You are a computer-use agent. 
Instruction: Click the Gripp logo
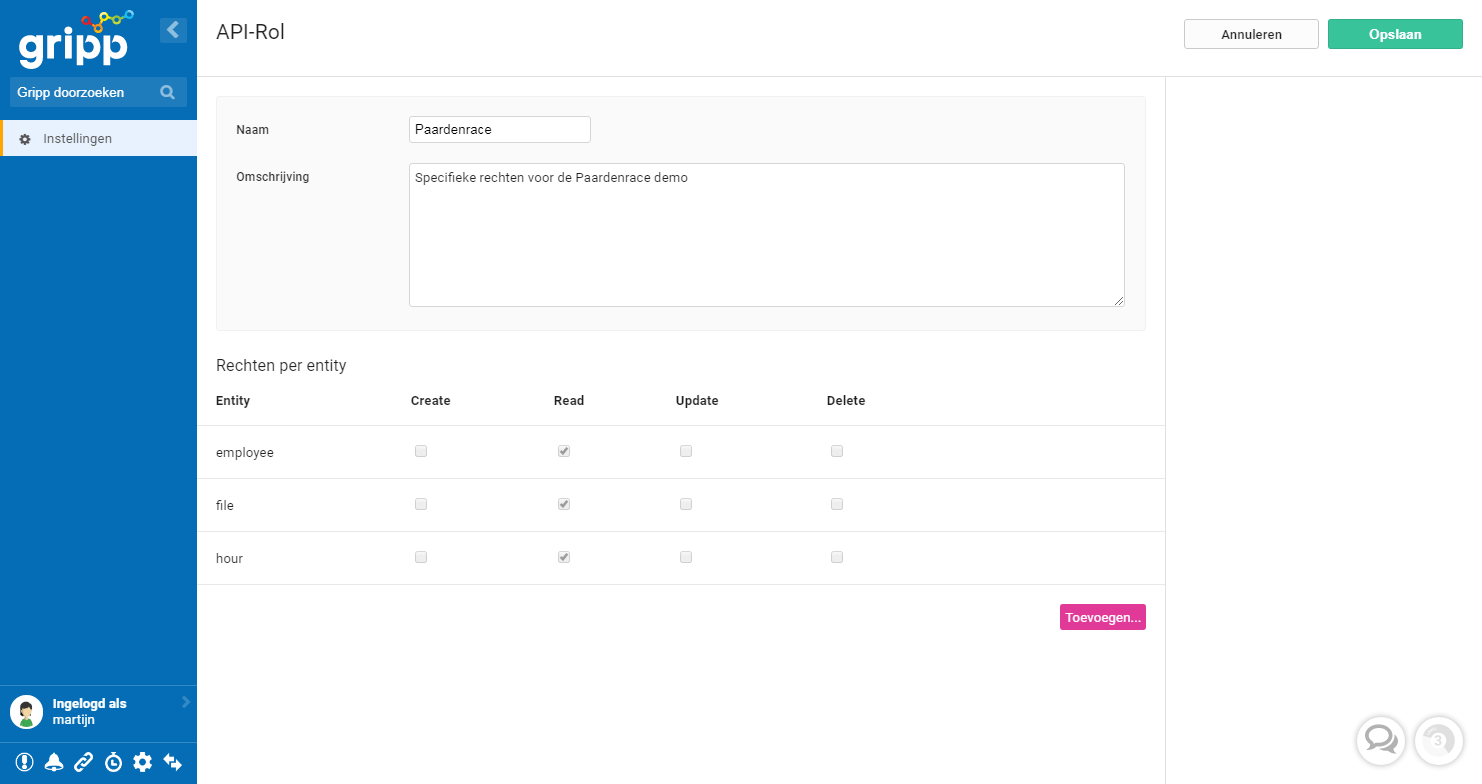click(x=76, y=38)
